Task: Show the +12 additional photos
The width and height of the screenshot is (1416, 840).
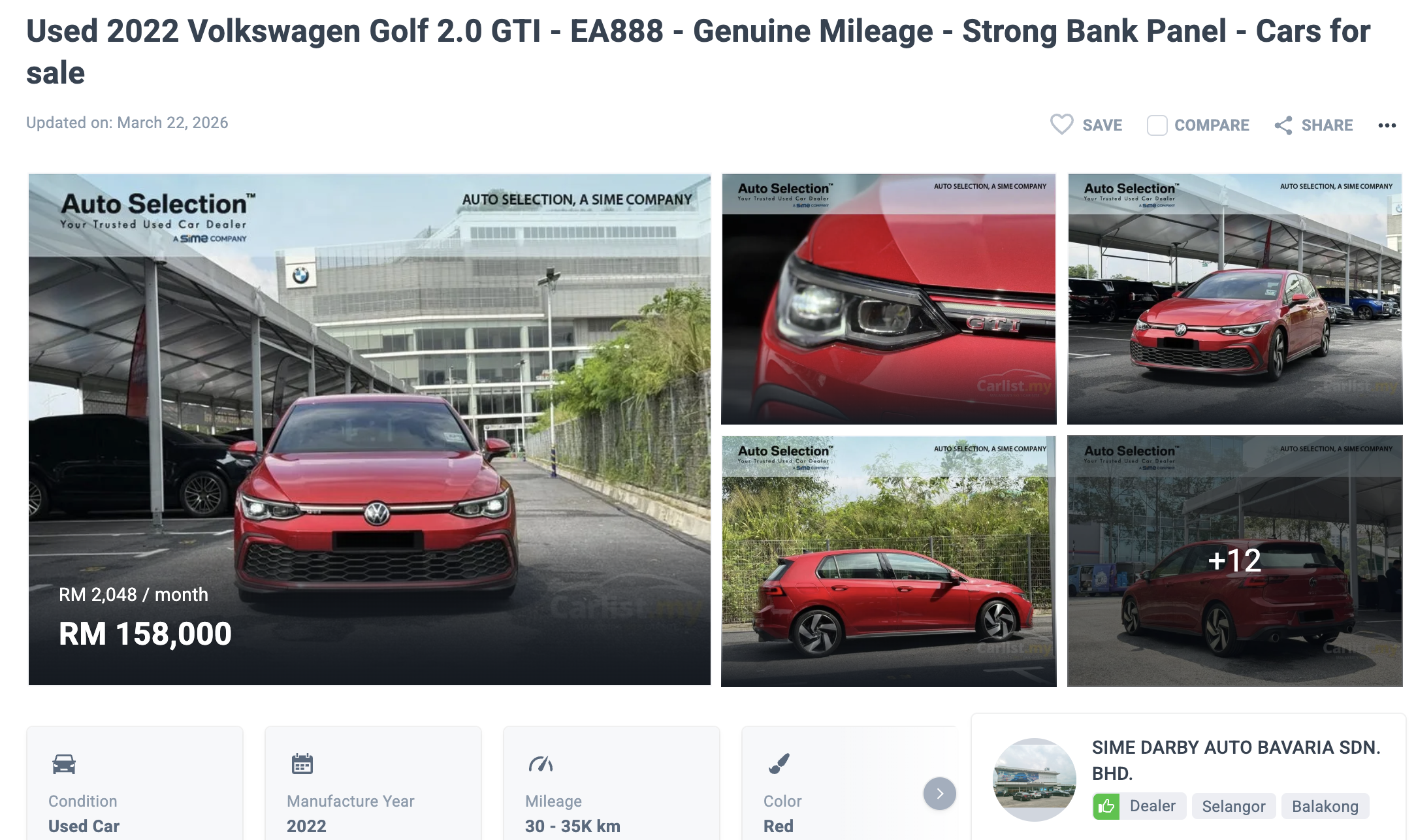Action: pyautogui.click(x=1234, y=561)
